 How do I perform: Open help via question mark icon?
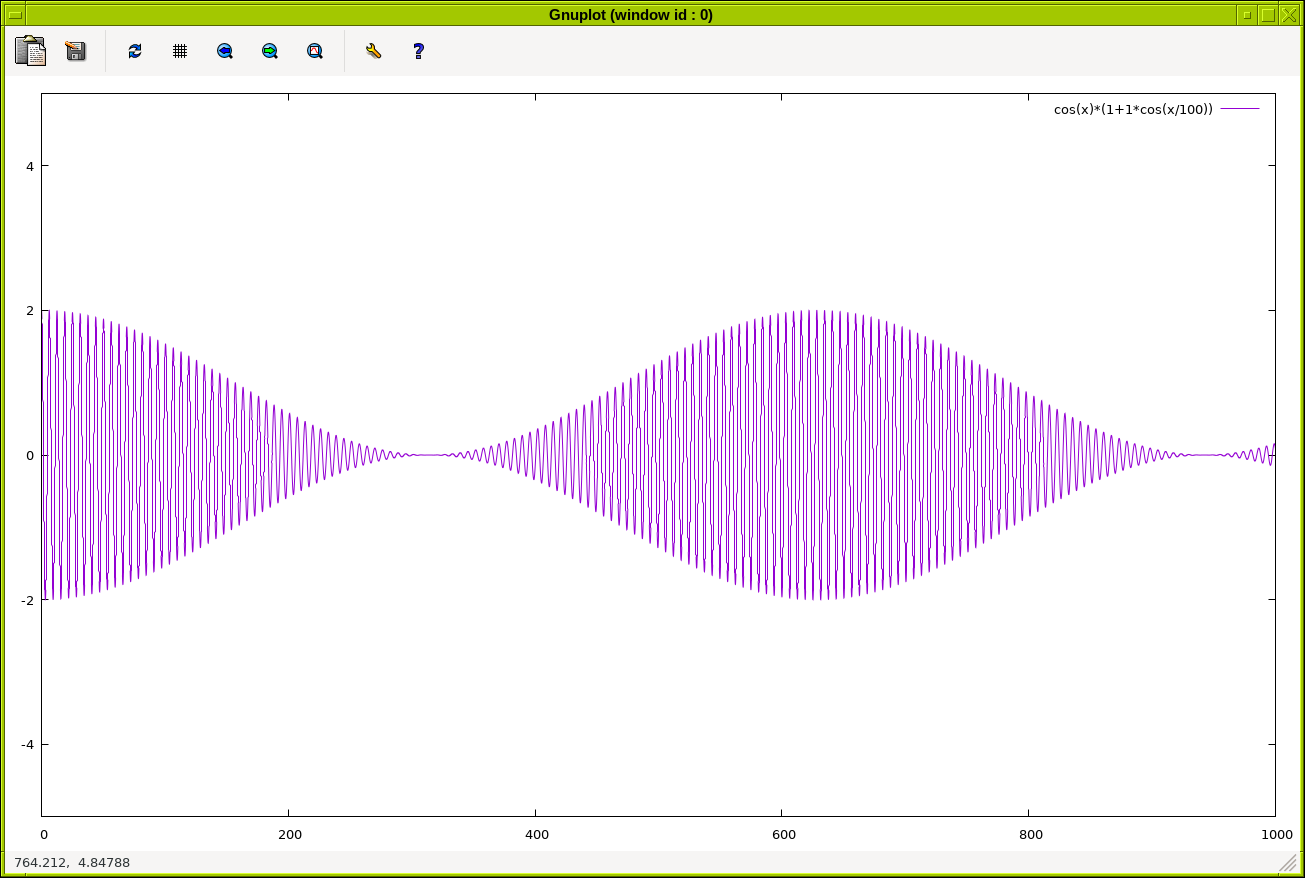click(419, 51)
